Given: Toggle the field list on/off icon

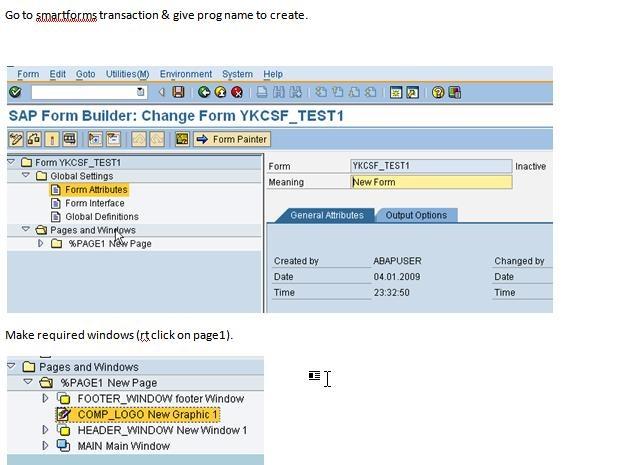Looking at the screenshot, I should (113, 139).
